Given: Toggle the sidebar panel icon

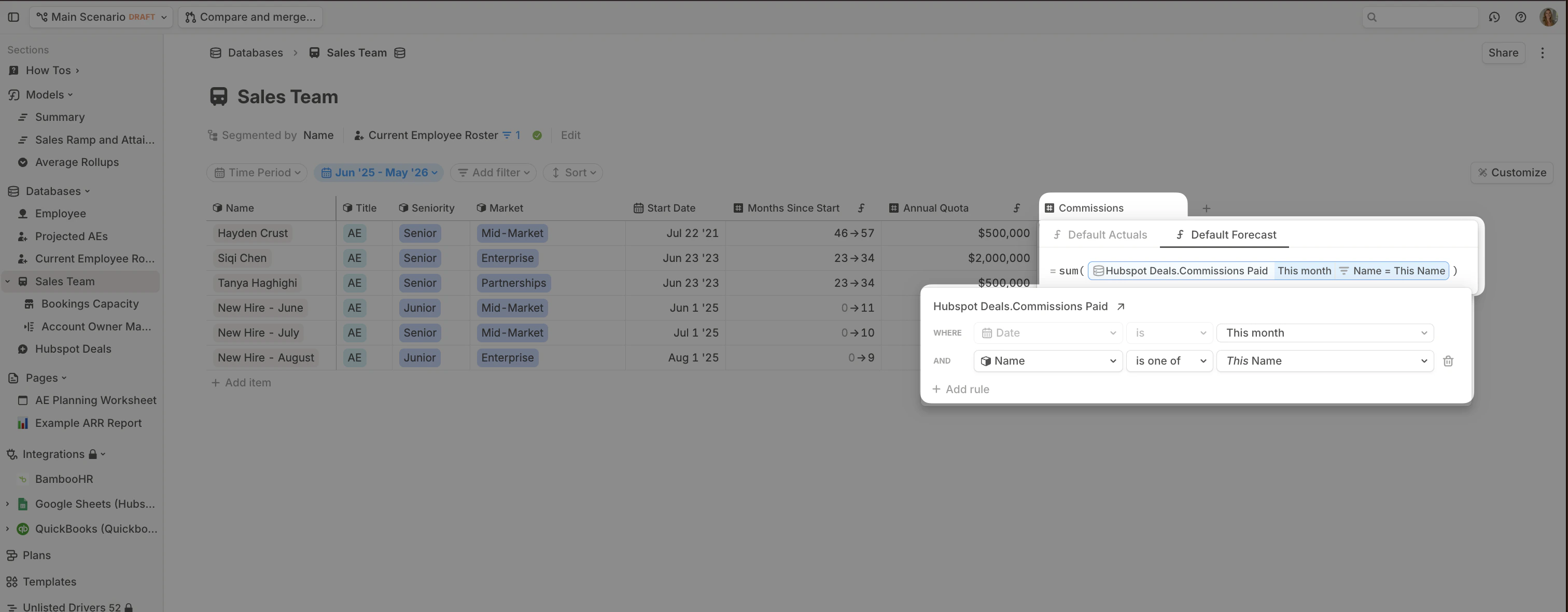Looking at the screenshot, I should coord(13,17).
